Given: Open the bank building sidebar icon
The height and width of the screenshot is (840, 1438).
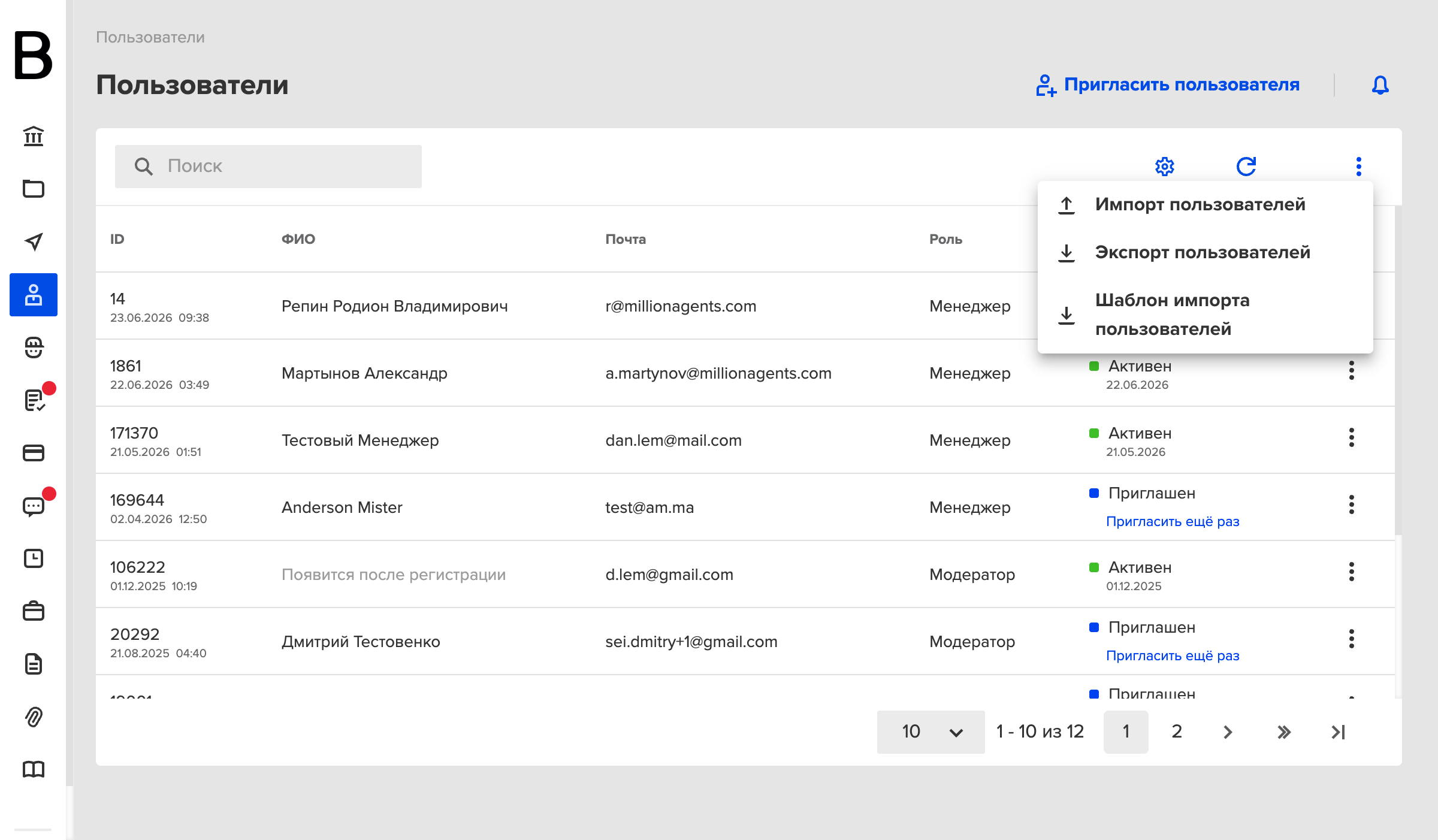Looking at the screenshot, I should pyautogui.click(x=34, y=136).
